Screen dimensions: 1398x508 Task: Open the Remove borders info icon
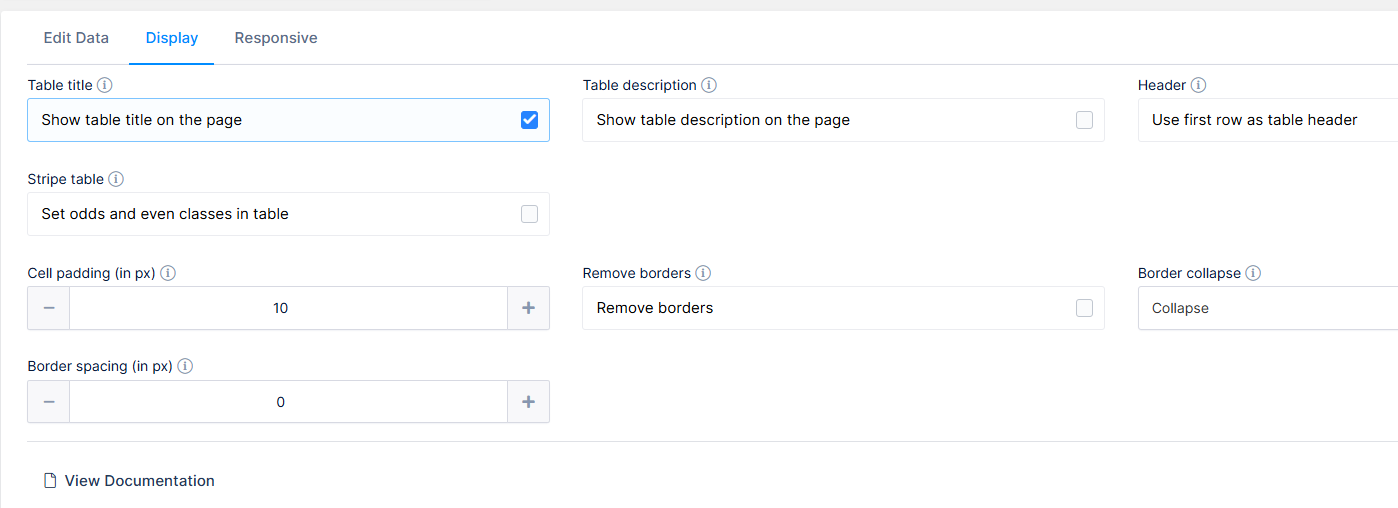tap(703, 273)
